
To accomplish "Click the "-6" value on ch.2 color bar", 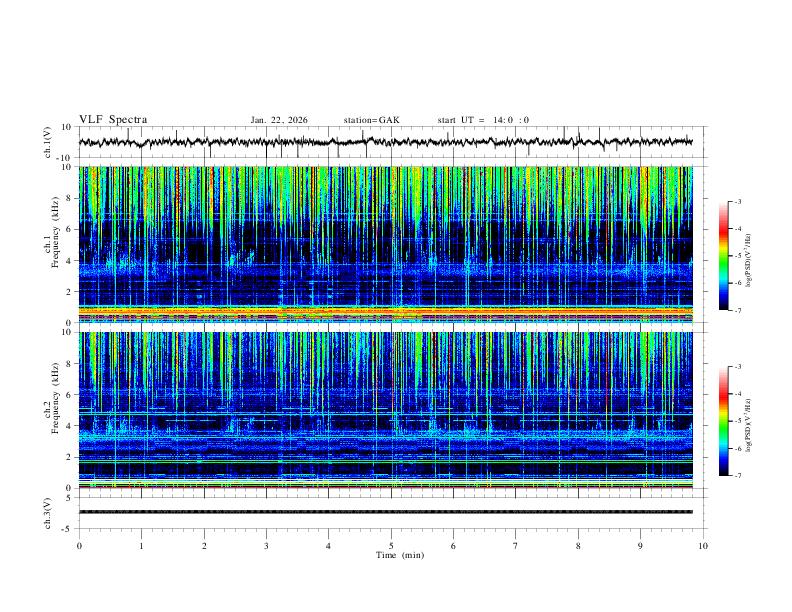I will (737, 448).
